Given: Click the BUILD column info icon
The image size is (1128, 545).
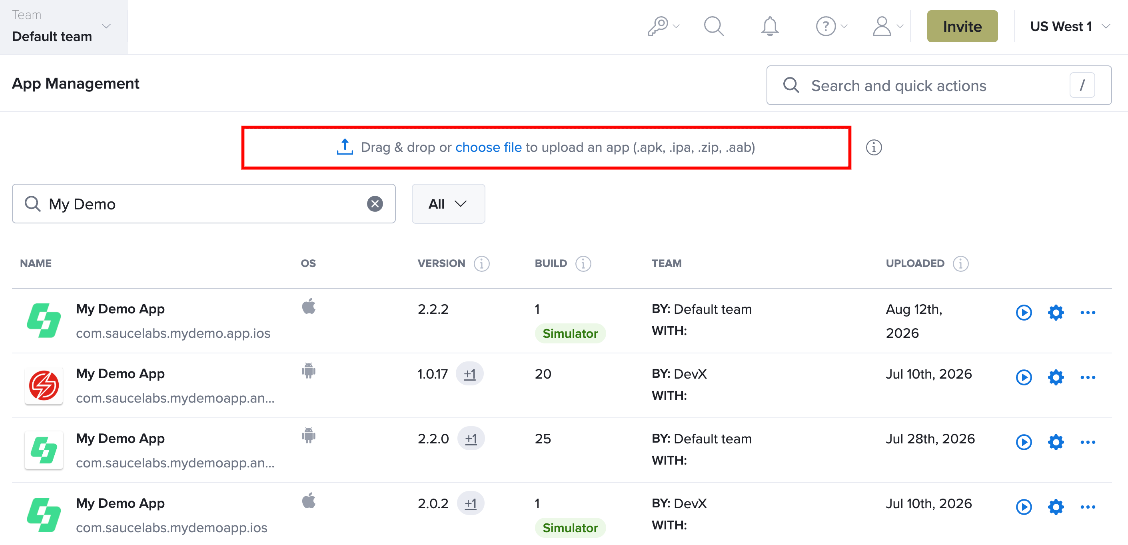Looking at the screenshot, I should pos(583,264).
